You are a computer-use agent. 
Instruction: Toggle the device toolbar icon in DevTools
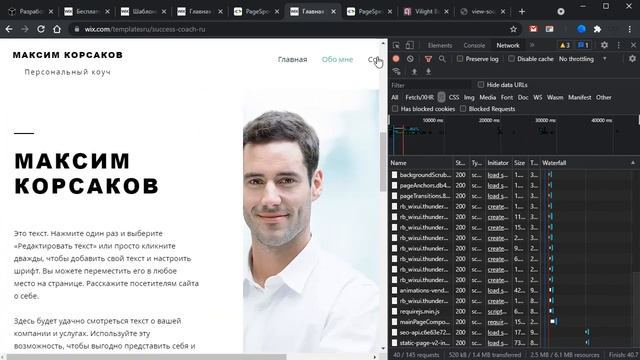[x=409, y=45]
